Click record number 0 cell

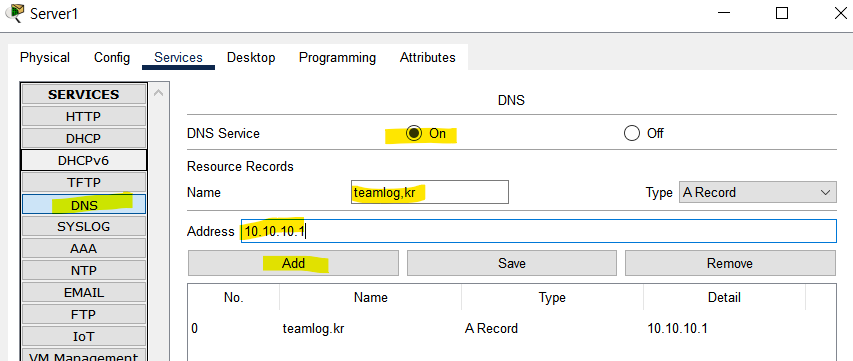coord(195,328)
